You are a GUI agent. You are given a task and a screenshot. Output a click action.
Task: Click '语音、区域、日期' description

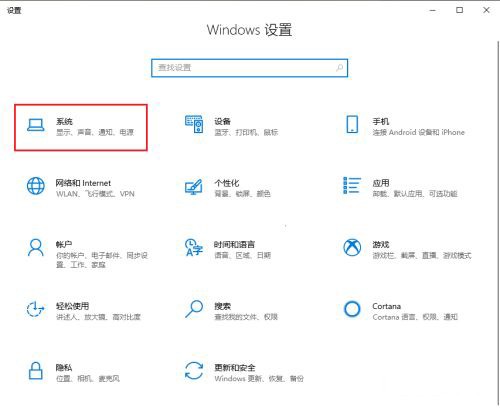point(243,255)
